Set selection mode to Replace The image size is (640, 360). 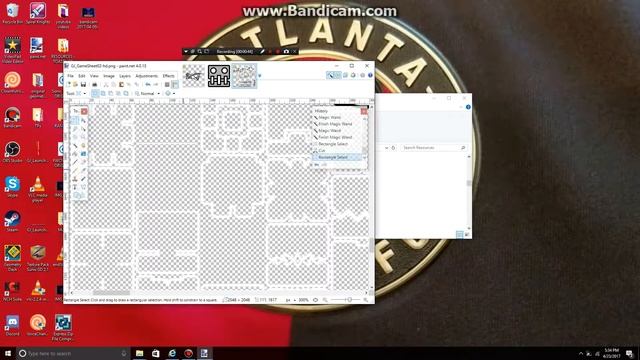click(x=95, y=93)
